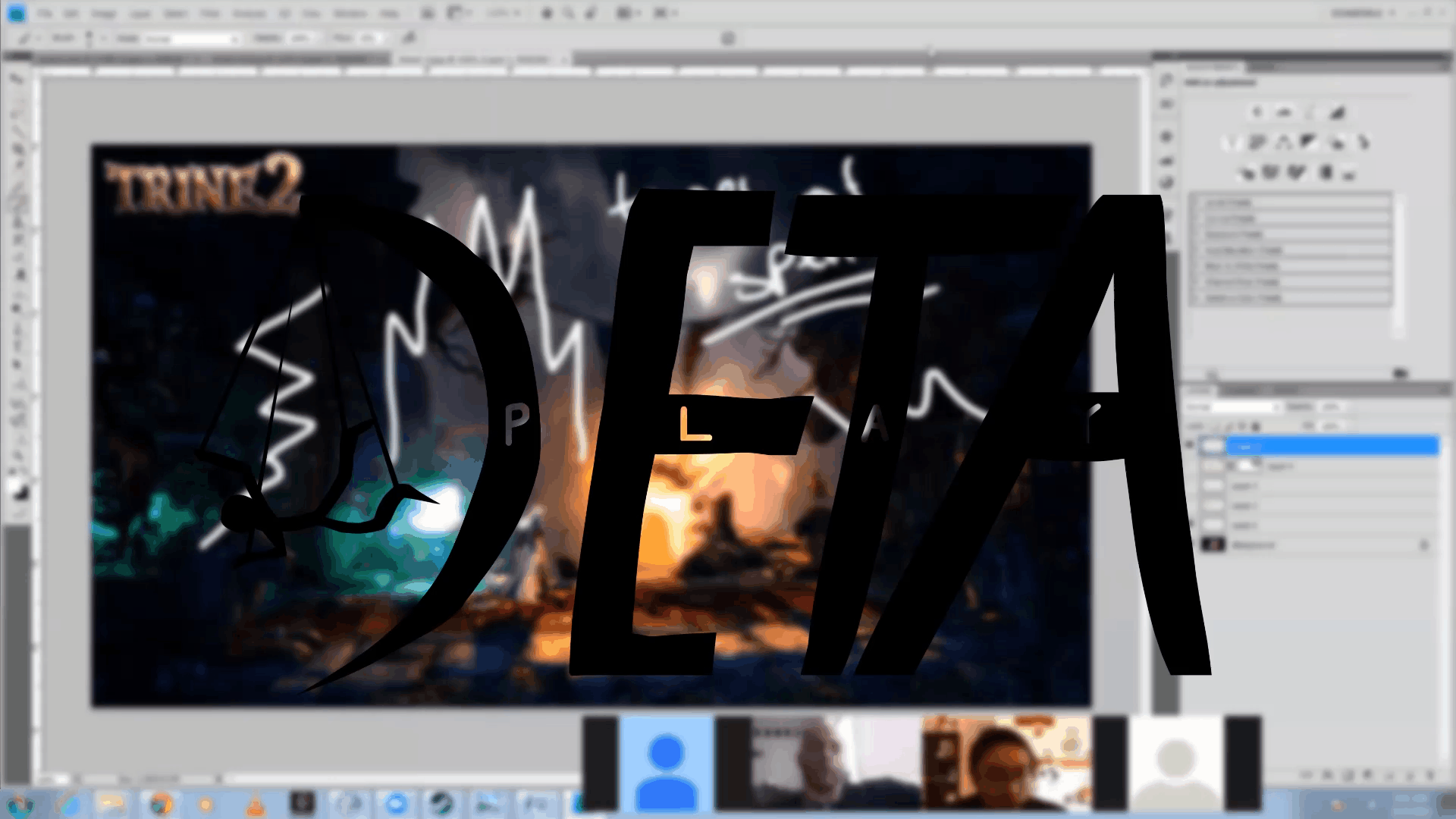The width and height of the screenshot is (1456, 819).
Task: Open VLC from the Windows taskbar
Action: coord(256,804)
